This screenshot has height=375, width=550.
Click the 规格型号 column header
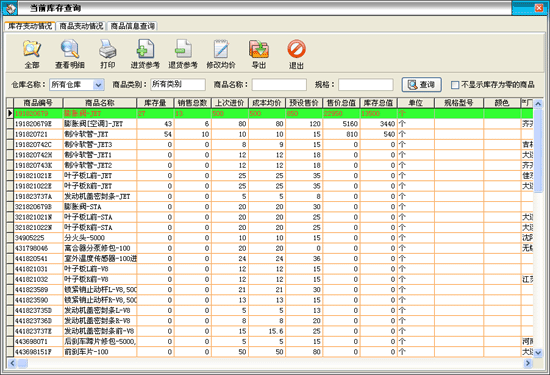click(x=459, y=103)
